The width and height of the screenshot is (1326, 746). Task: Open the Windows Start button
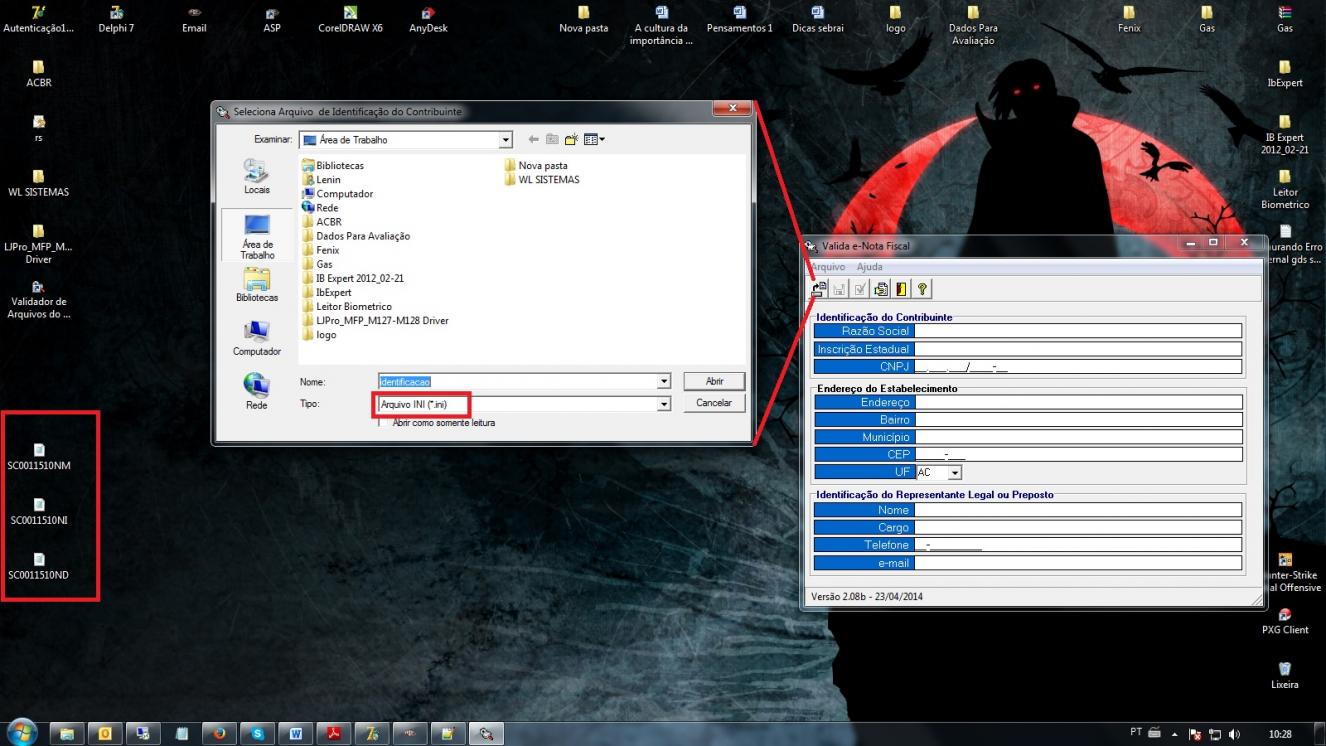[22, 733]
